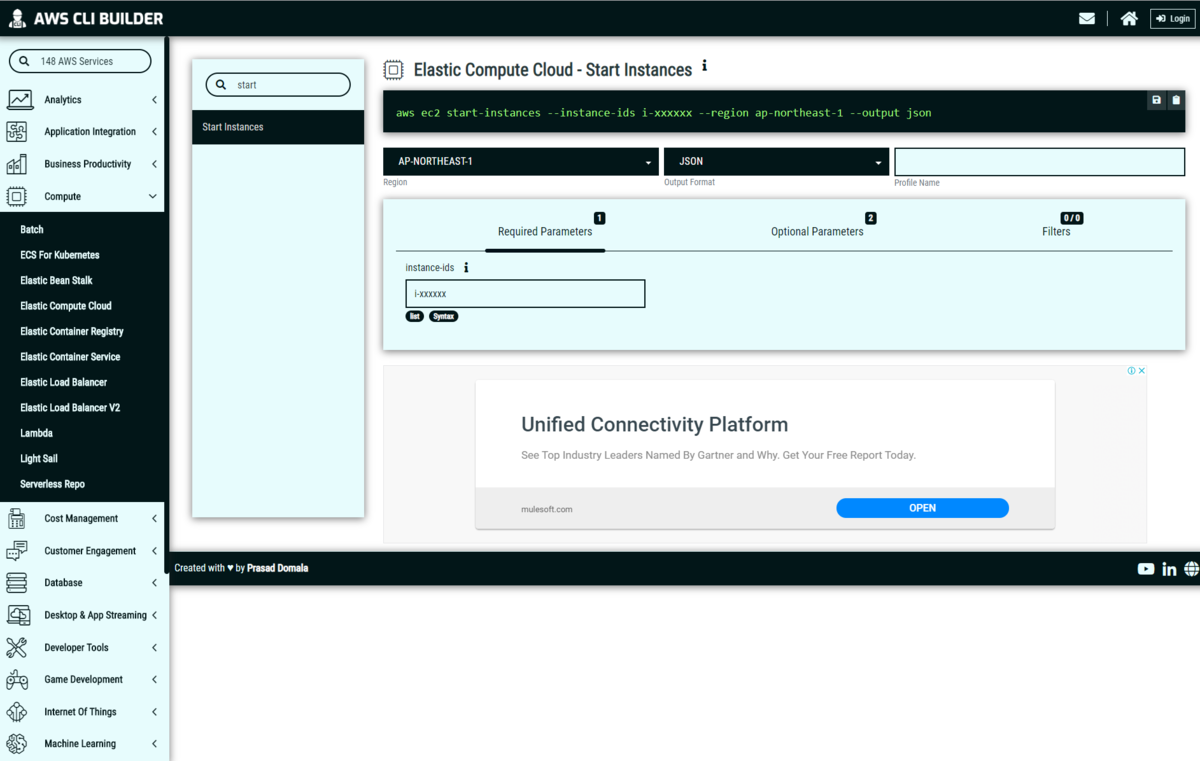This screenshot has width=1200, height=761.
Task: Close the ad with X icon
Action: pos(1142,371)
